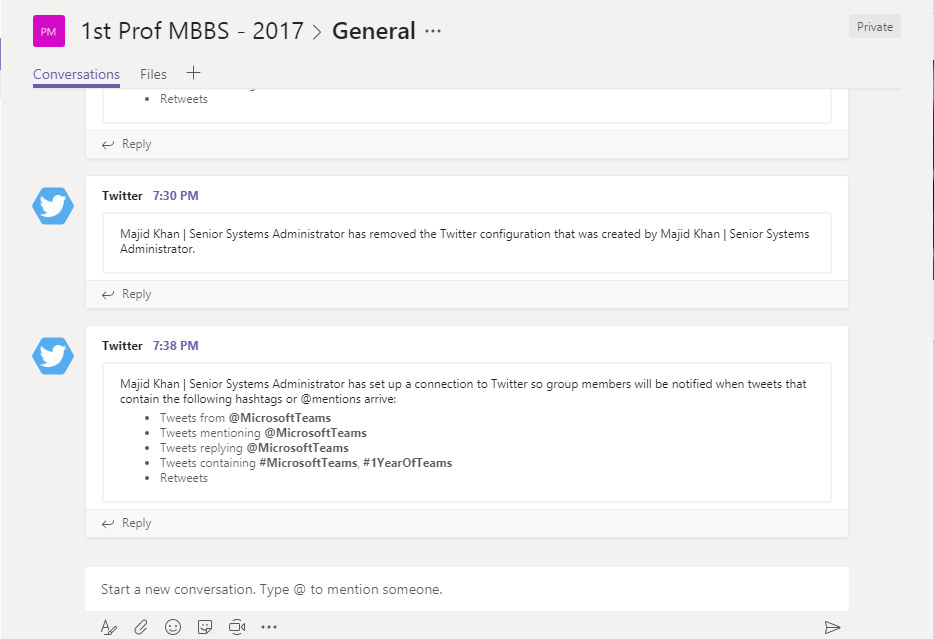Click the 'Tweets replying @MicrosoftTeams' line

coord(254,447)
